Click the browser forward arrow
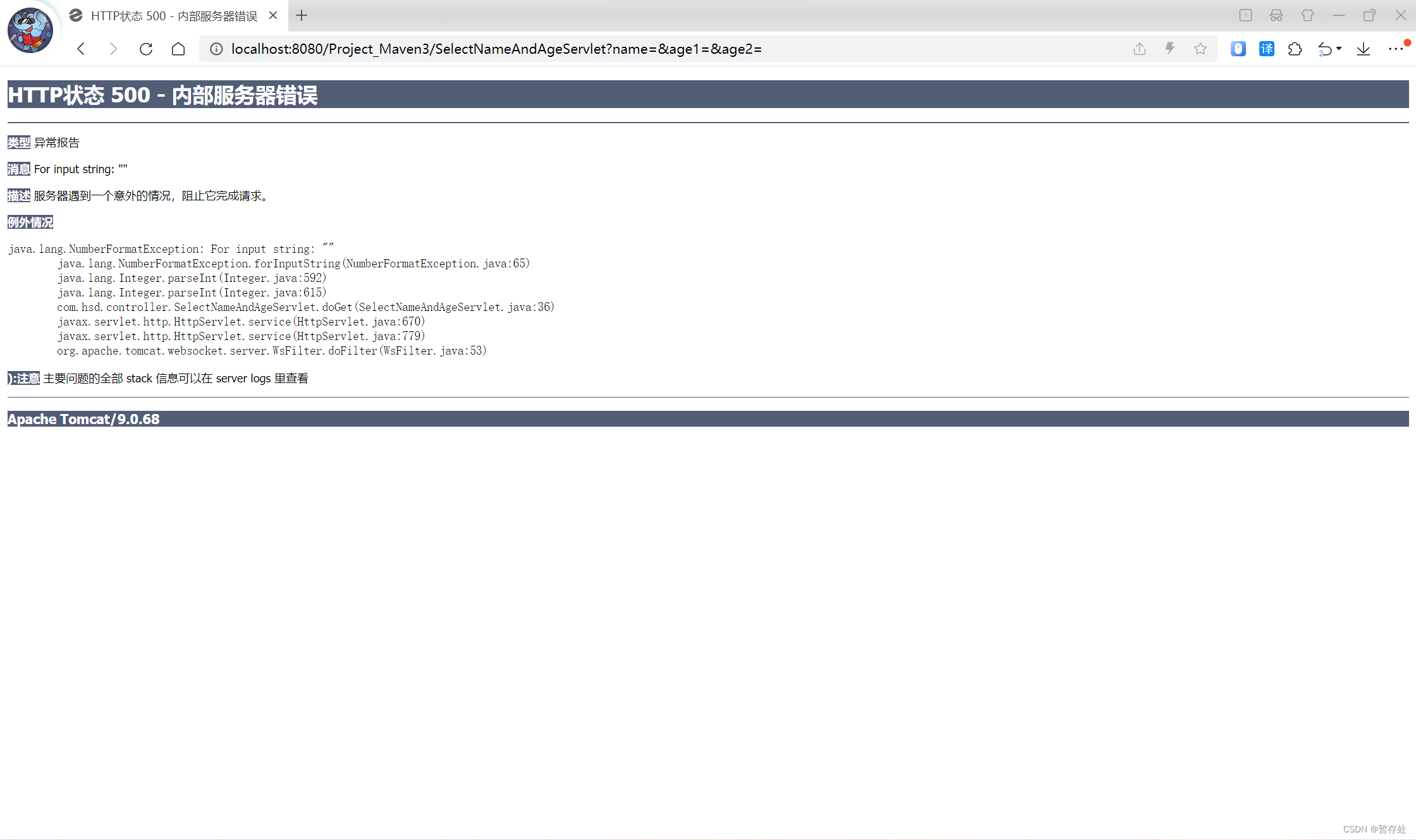Viewport: 1416px width, 840px height. point(113,49)
